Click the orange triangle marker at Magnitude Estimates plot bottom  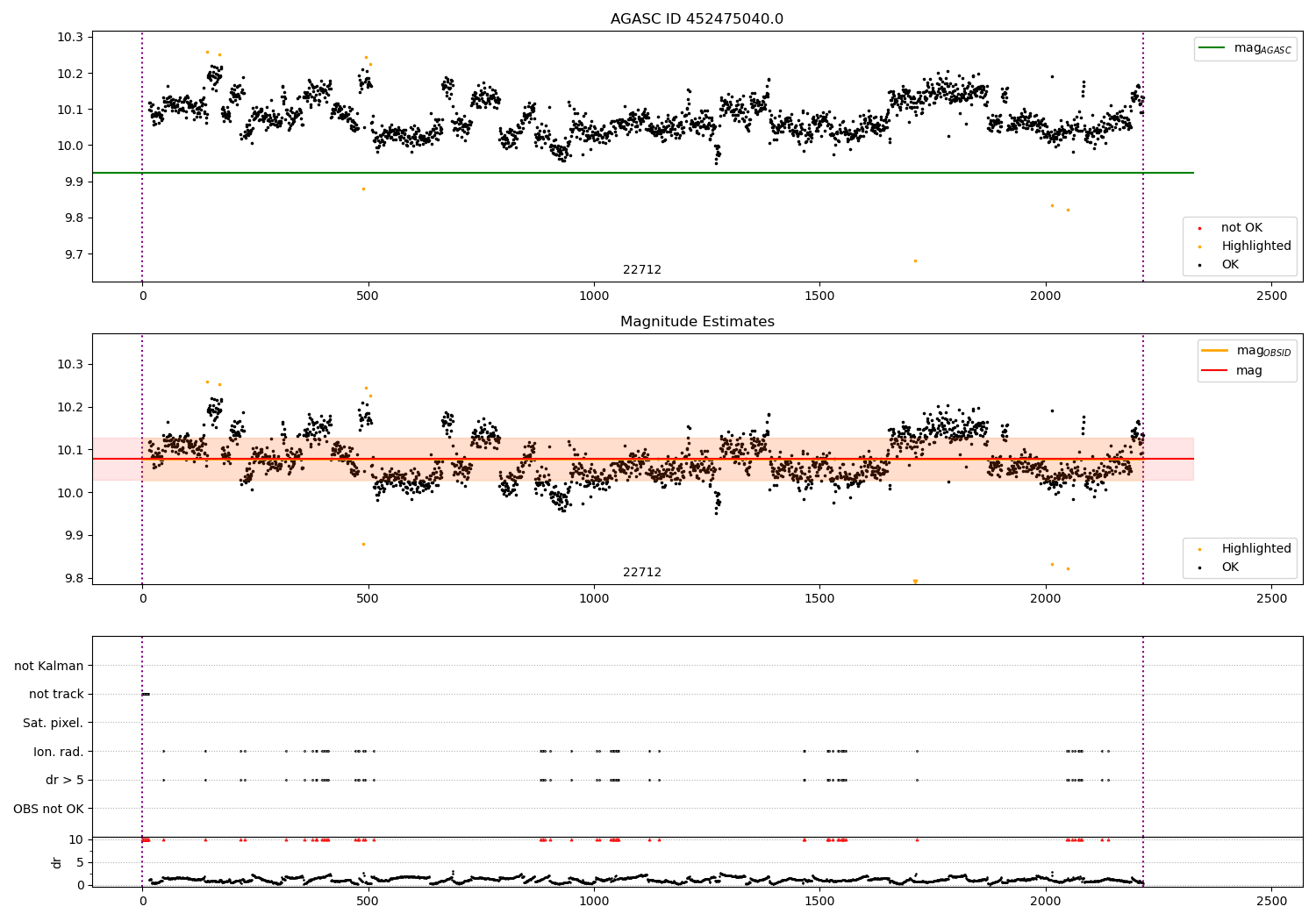[x=915, y=582]
